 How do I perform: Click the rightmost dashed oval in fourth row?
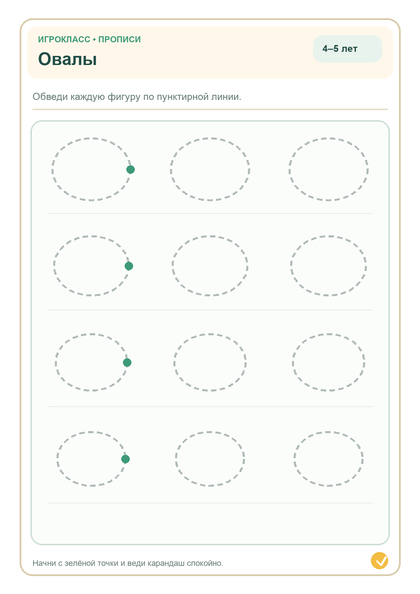pos(328,459)
